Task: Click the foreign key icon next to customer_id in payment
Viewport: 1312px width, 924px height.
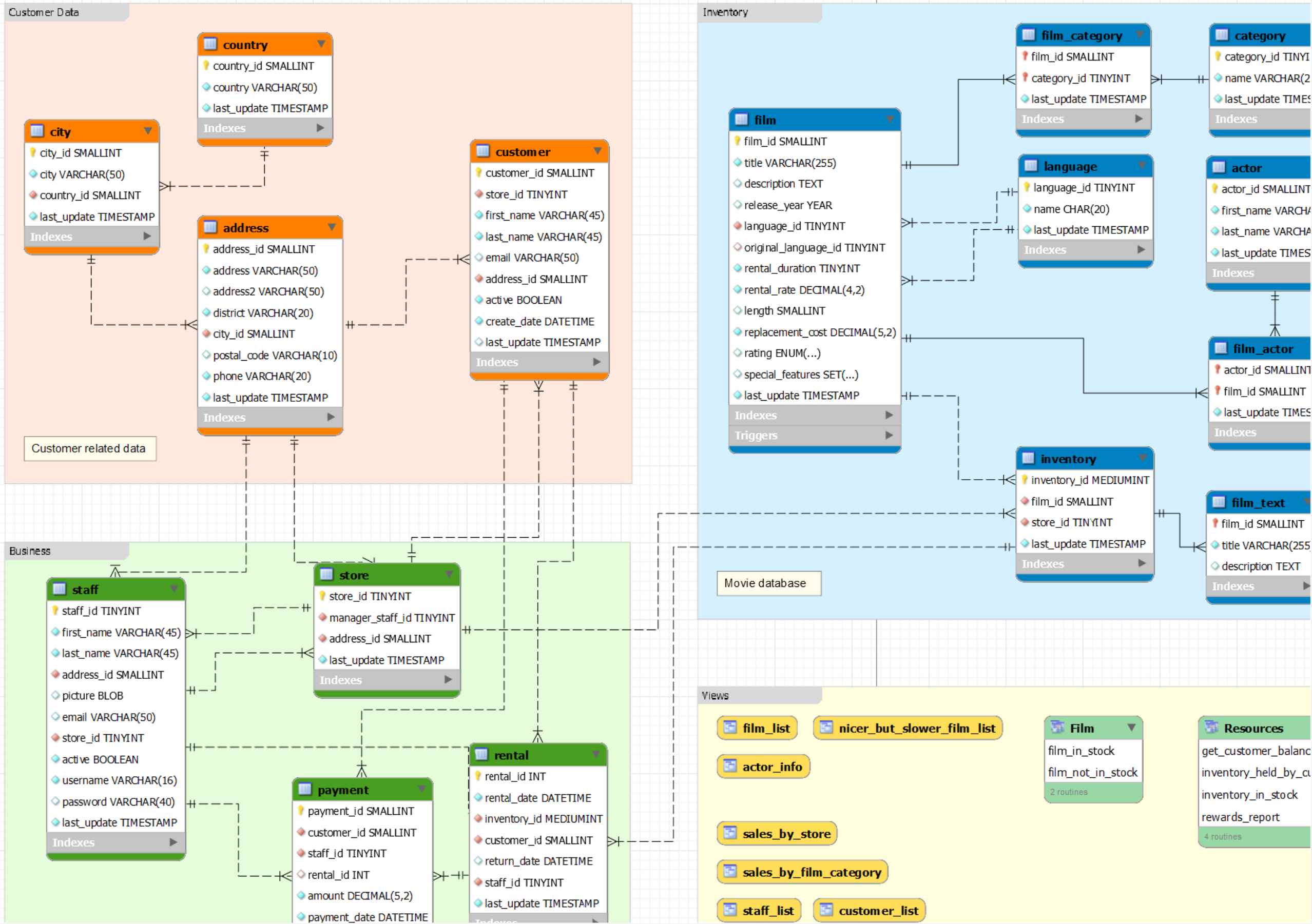Action: pos(301,832)
